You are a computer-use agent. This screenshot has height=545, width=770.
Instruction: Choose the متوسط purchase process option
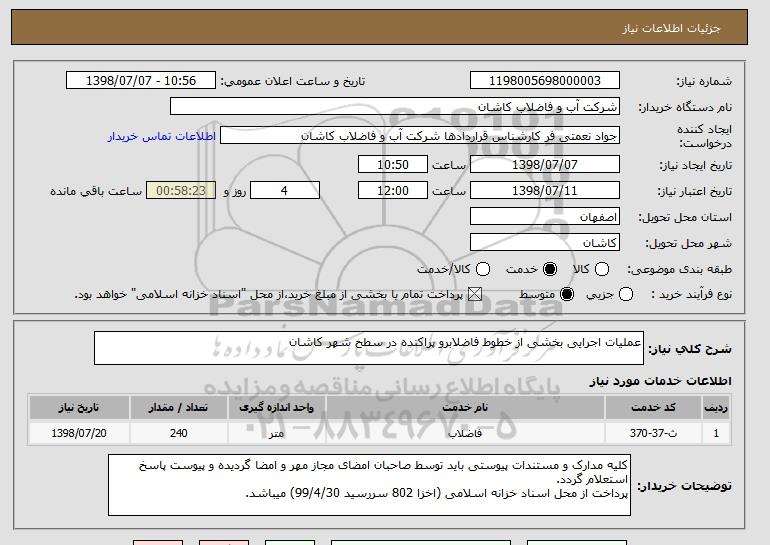tap(567, 295)
